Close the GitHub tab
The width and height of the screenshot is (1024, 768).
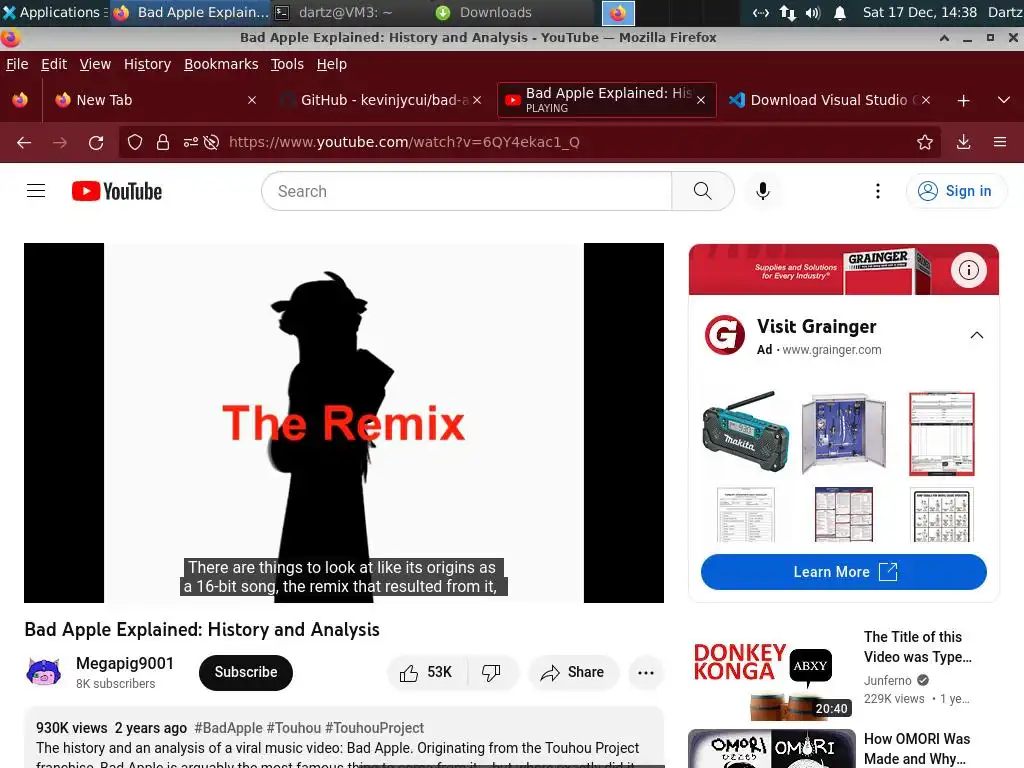tap(477, 100)
